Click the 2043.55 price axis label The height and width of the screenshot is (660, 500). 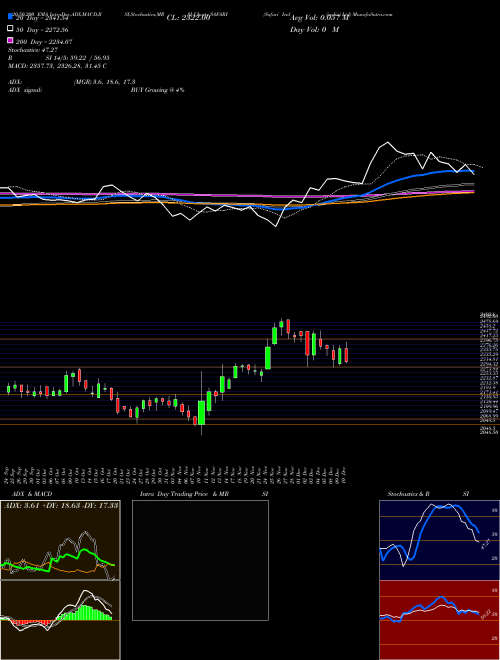pos(489,432)
